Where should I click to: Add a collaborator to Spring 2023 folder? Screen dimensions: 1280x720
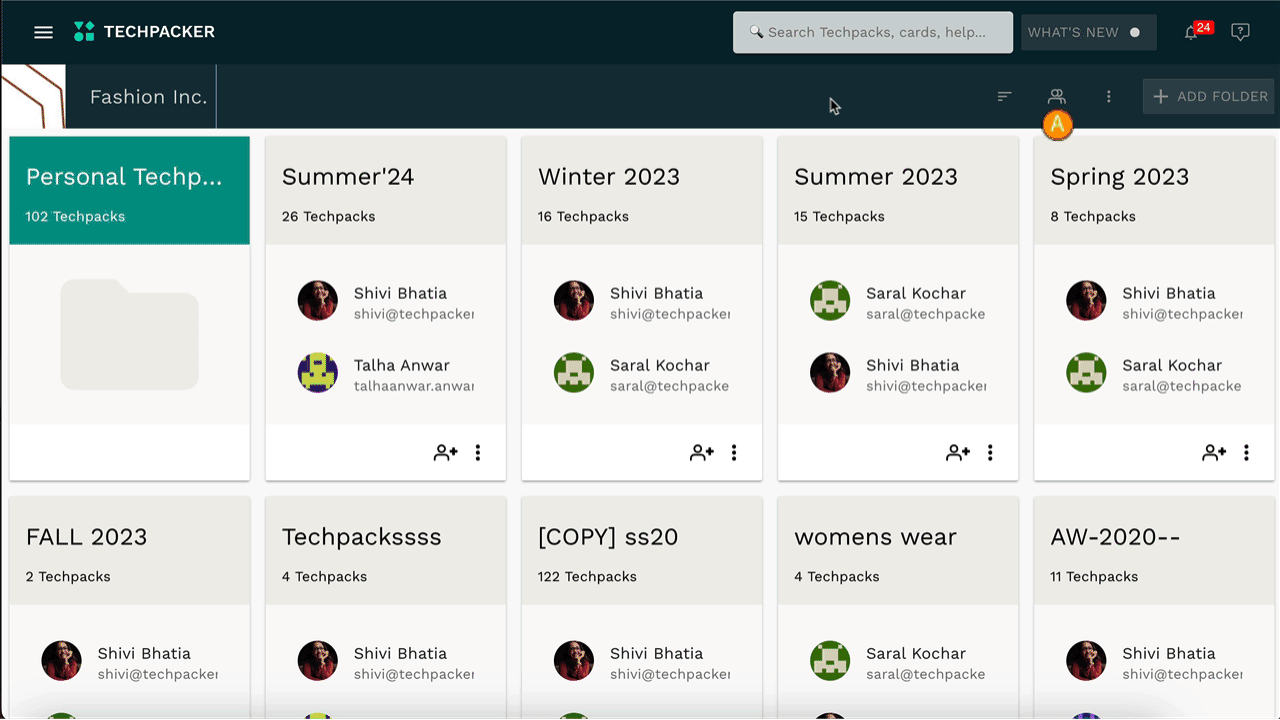(x=1214, y=453)
